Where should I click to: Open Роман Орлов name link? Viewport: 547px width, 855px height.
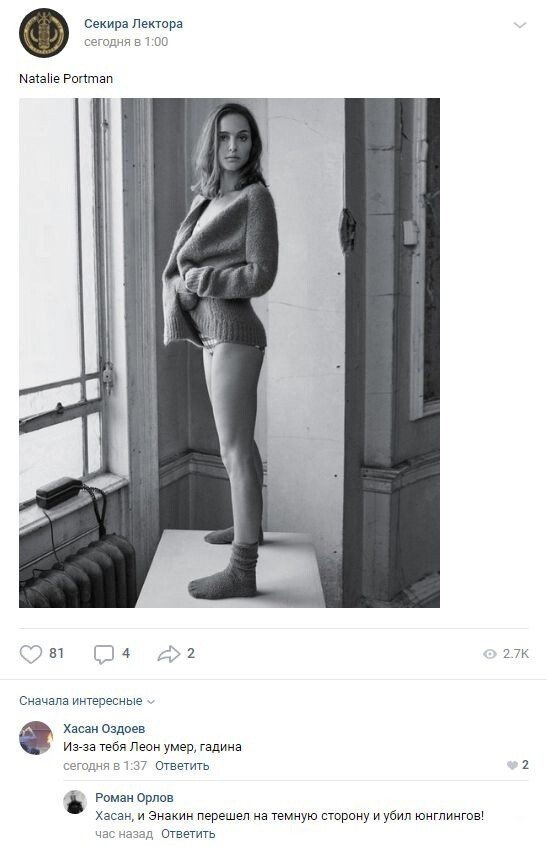[x=134, y=798]
